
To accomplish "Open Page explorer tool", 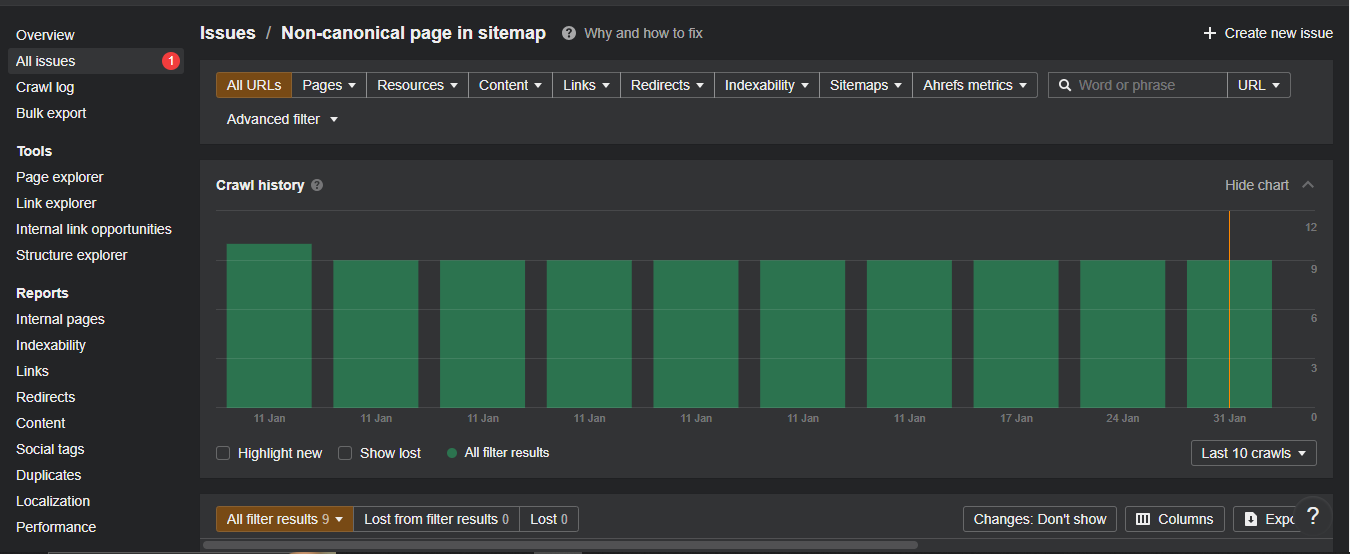I will coord(60,177).
